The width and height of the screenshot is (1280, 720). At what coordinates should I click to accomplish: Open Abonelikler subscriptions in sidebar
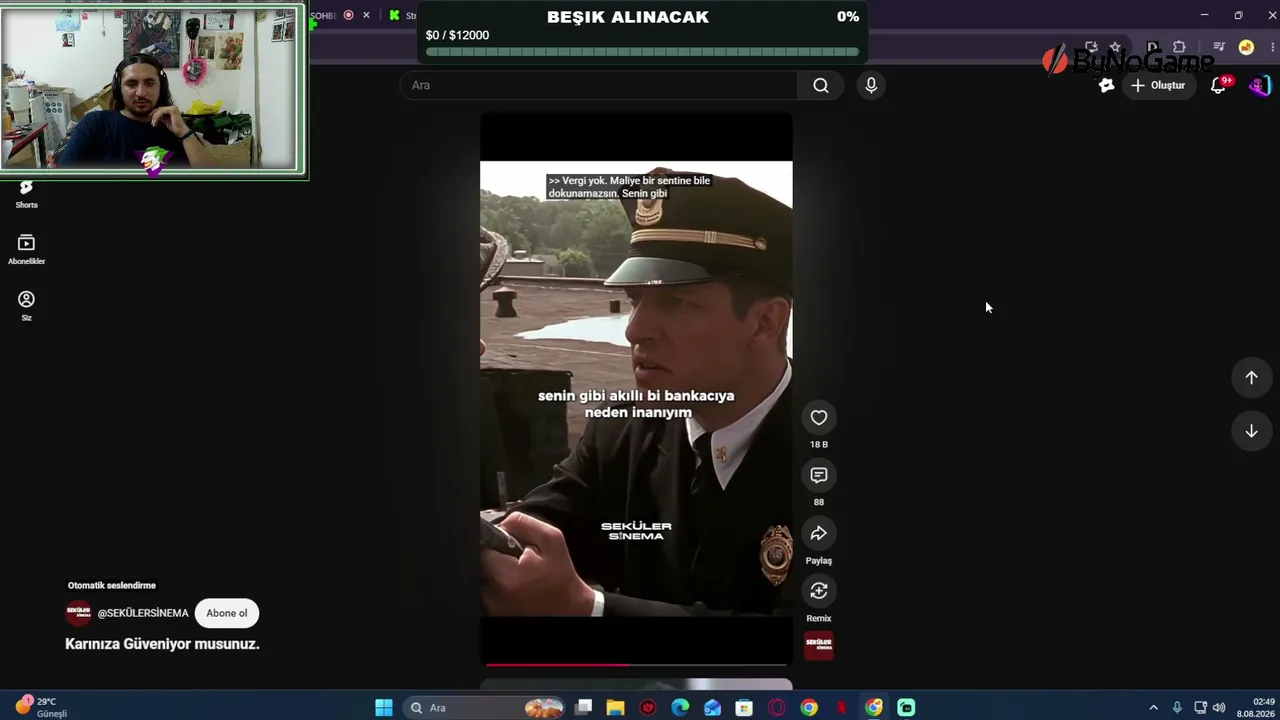click(x=26, y=249)
